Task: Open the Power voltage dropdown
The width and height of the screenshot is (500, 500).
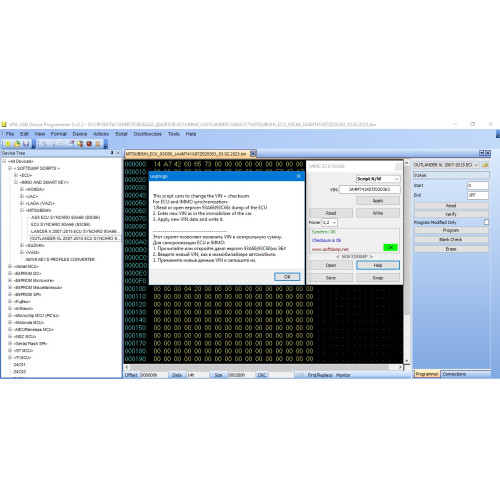Action: pos(329,222)
